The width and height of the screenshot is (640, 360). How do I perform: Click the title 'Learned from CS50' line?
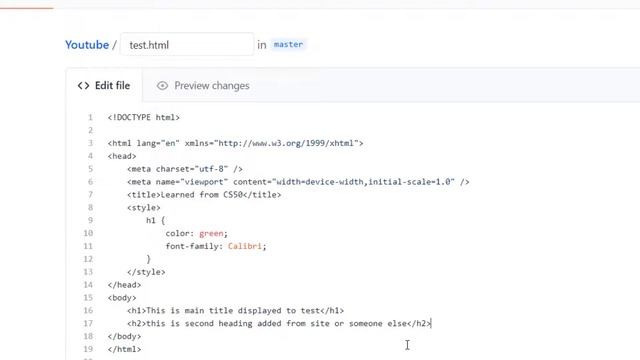click(204, 194)
